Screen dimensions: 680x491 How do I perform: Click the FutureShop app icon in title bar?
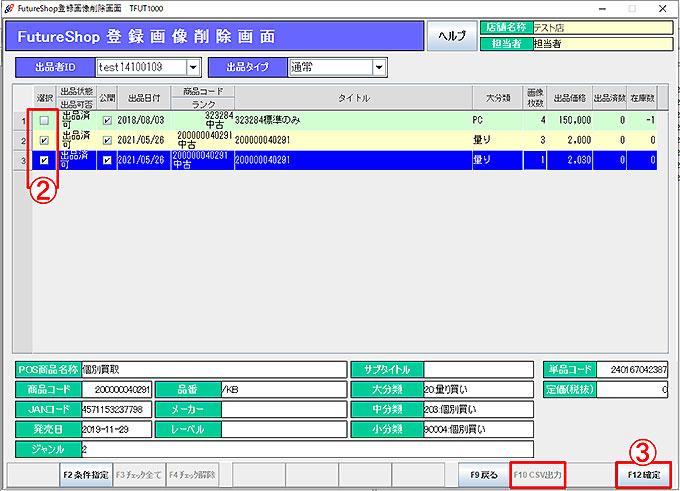8,7
